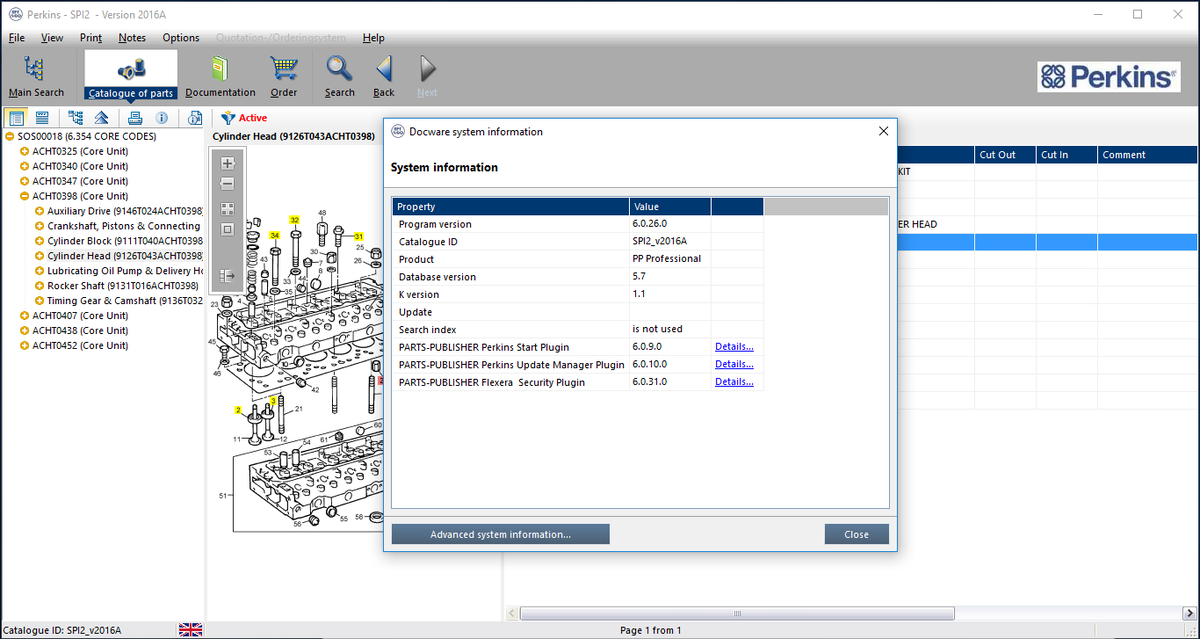This screenshot has width=1200, height=639.
Task: Expand the ACHT0325 core unit node
Action: click(x=25, y=151)
